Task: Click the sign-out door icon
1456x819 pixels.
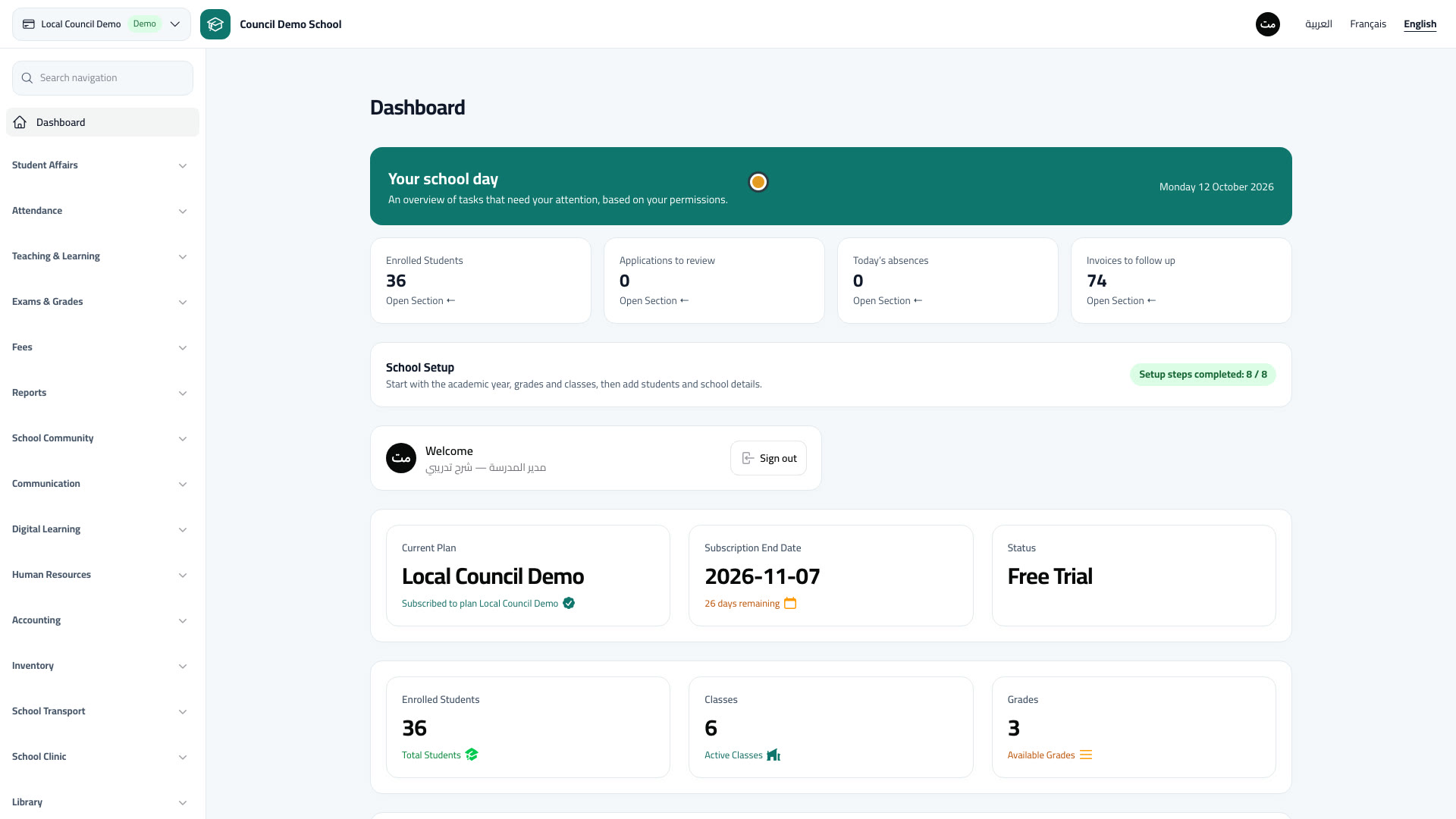Action: click(748, 458)
